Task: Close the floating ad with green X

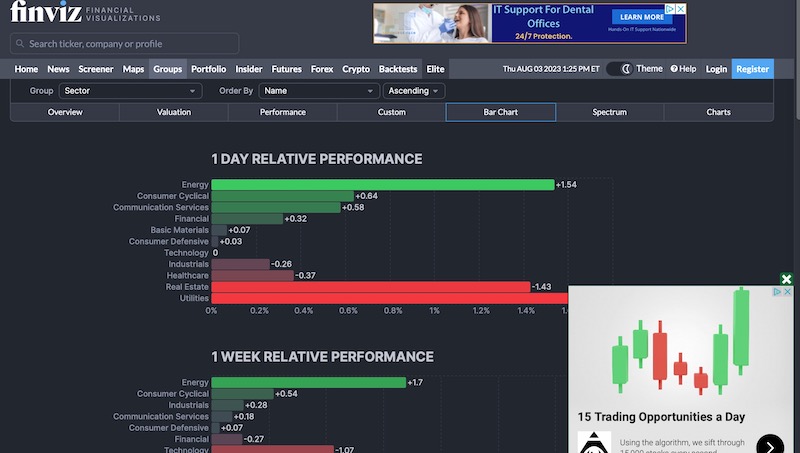Action: point(786,279)
